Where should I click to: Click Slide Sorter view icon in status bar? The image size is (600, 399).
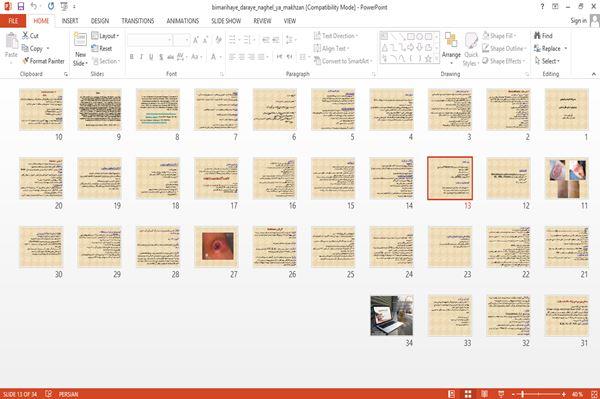pyautogui.click(x=468, y=394)
